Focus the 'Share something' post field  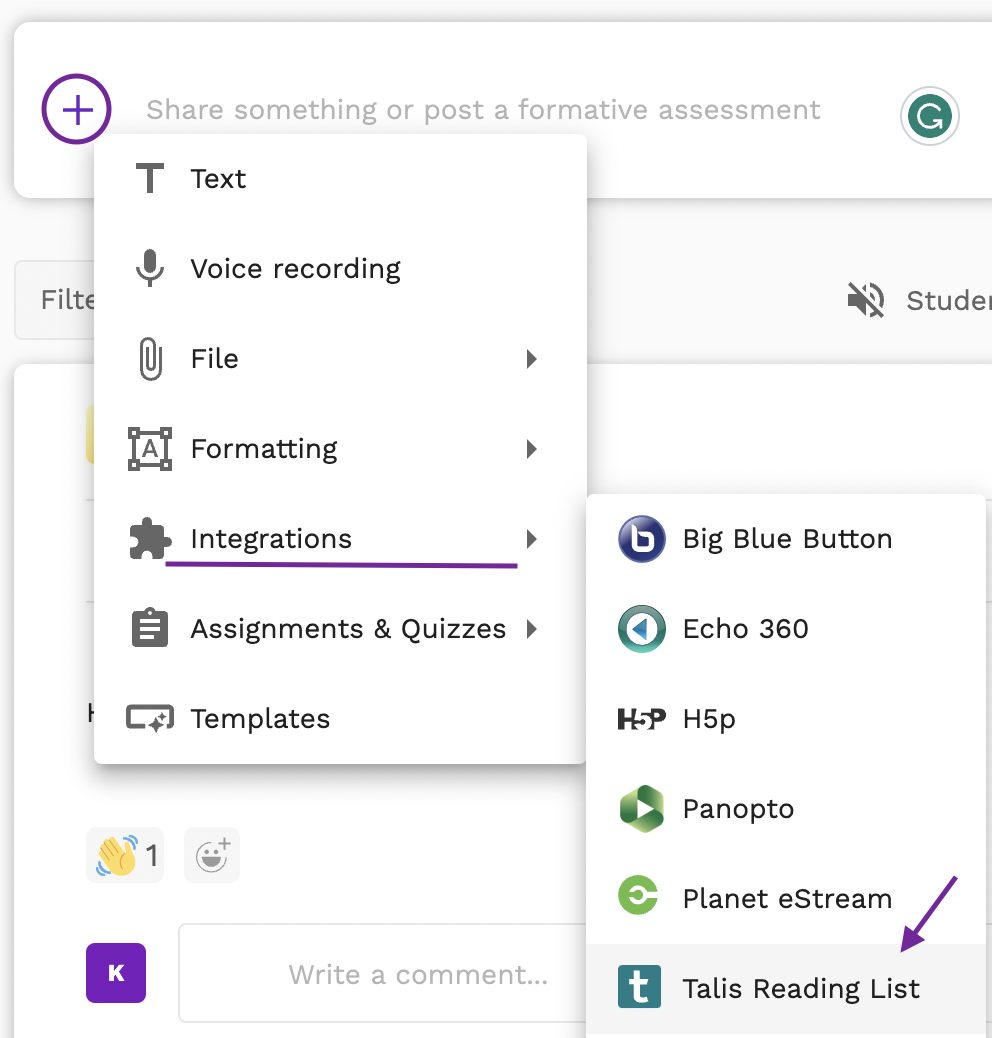pos(483,110)
